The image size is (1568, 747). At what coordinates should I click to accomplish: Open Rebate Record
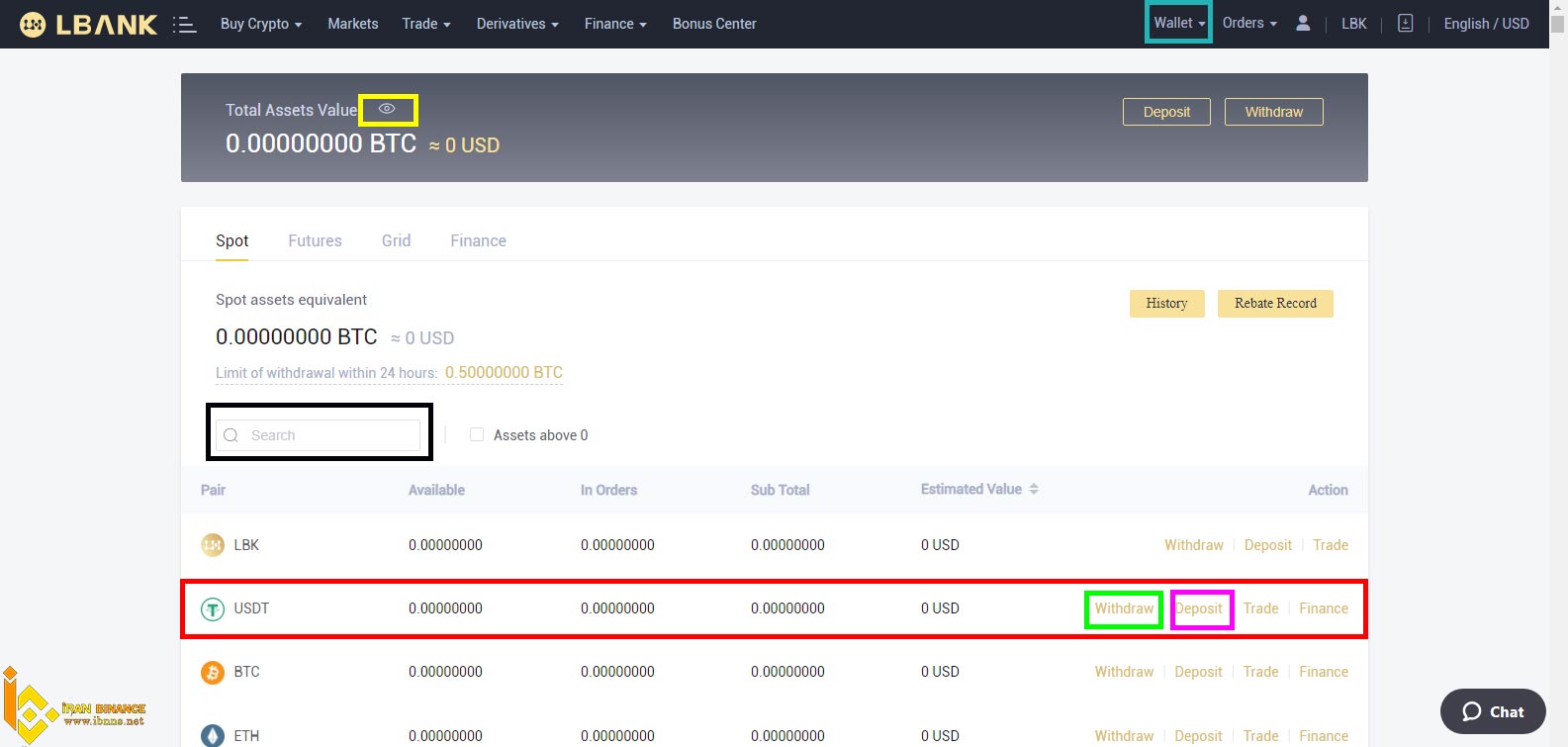pyautogui.click(x=1275, y=304)
